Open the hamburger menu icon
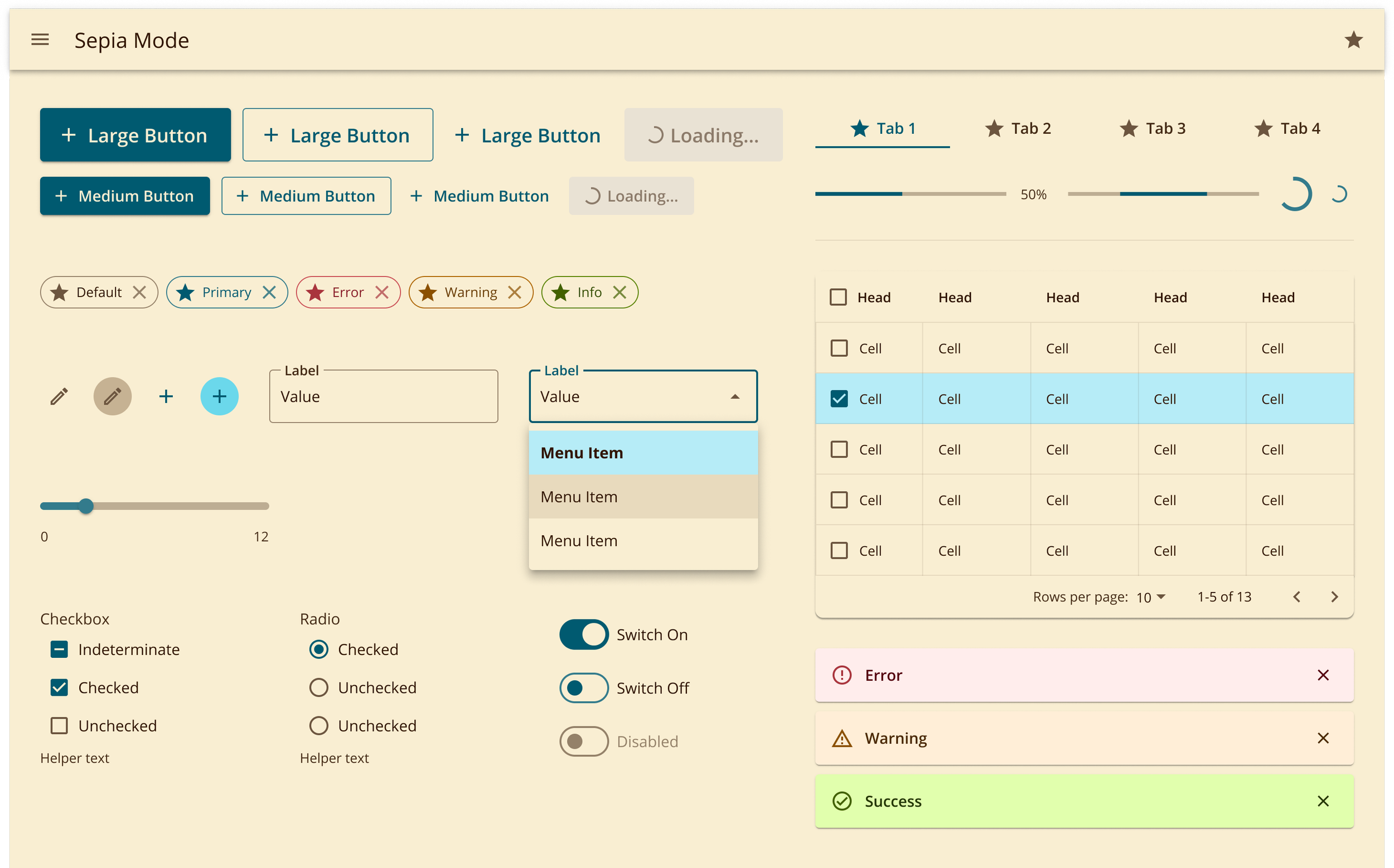 [x=40, y=40]
